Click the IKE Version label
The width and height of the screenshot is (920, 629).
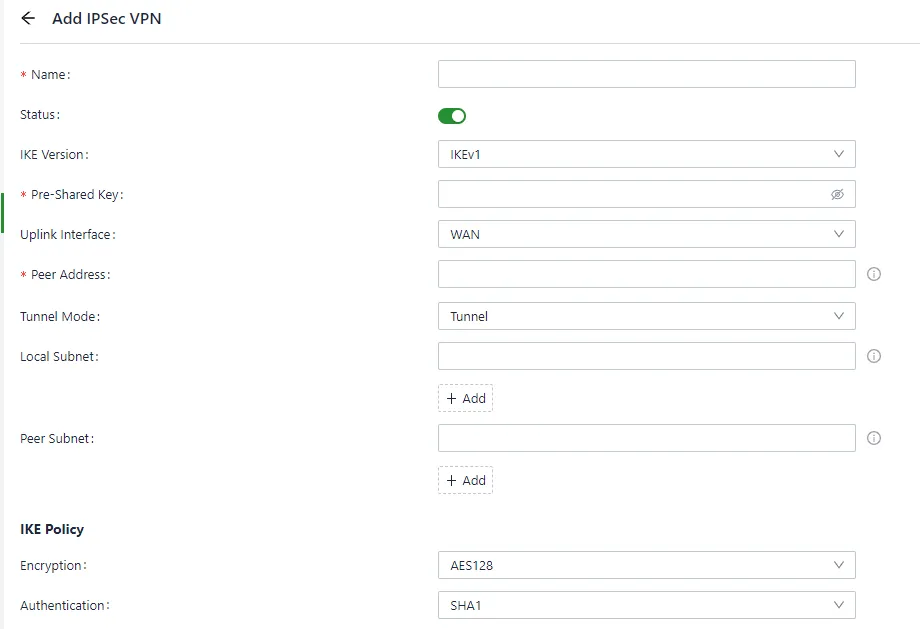click(54, 155)
